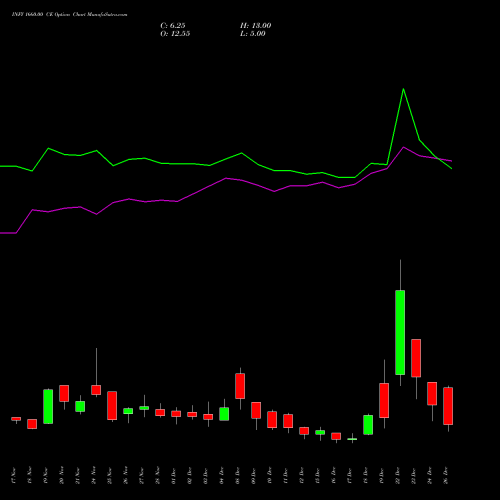Click the high value H: 13.00
The height and width of the screenshot is (500, 500).
[x=255, y=26]
